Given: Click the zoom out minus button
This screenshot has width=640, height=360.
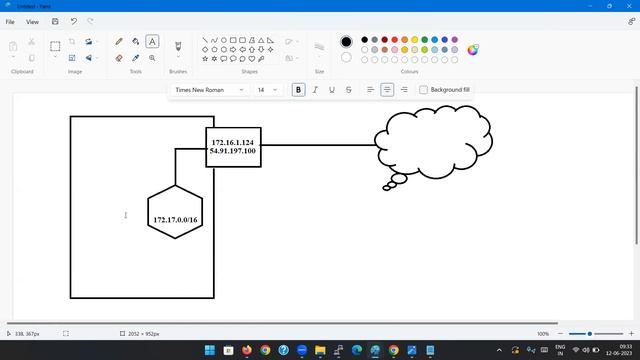Looking at the screenshot, I should tap(560, 334).
